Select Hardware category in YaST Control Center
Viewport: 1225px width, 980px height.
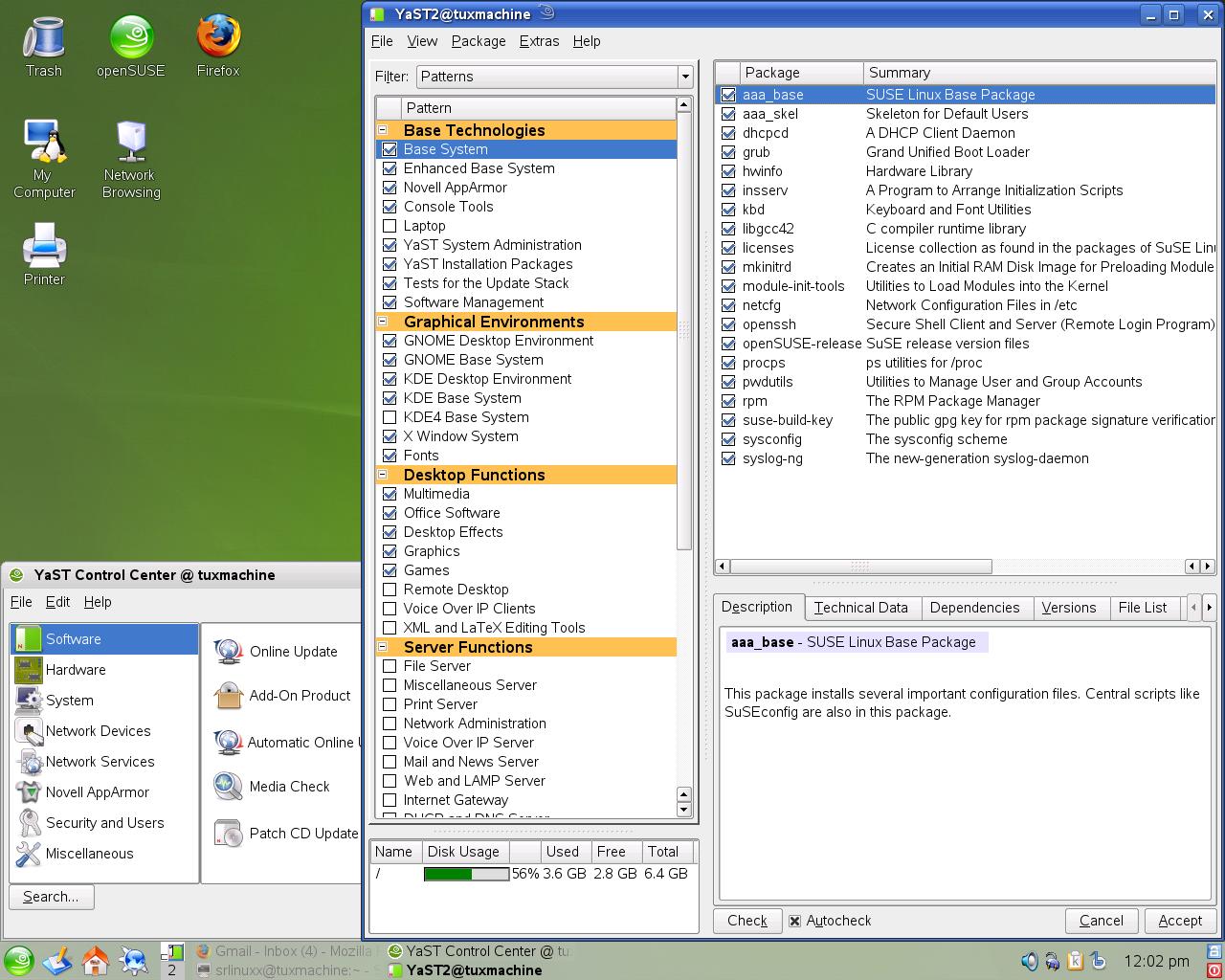(x=104, y=670)
